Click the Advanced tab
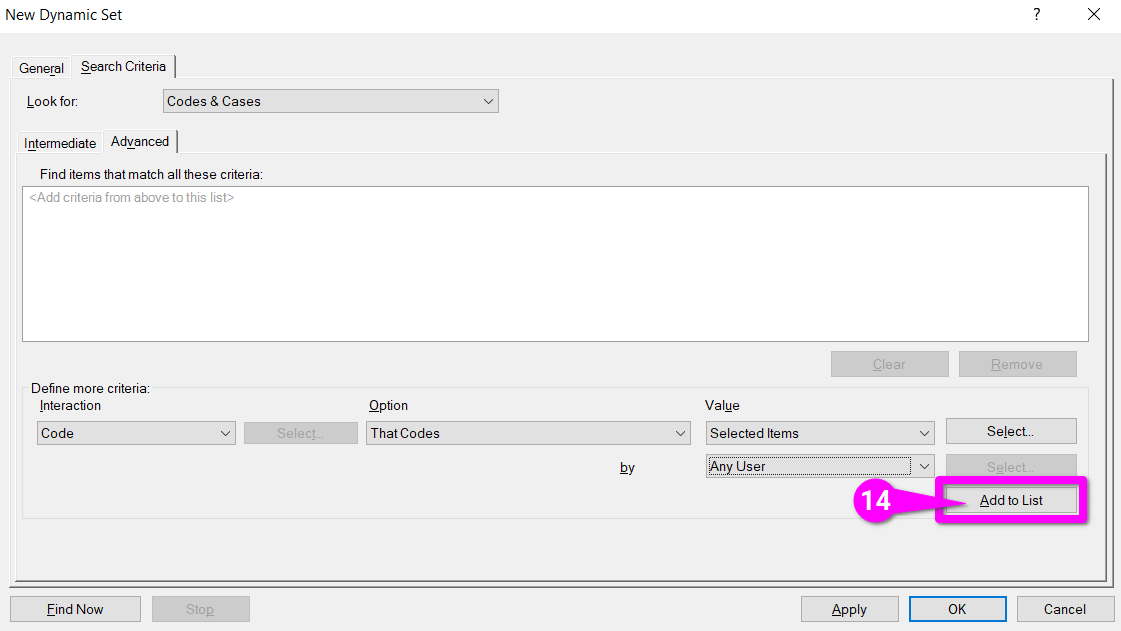The image size is (1121, 631). (140, 142)
